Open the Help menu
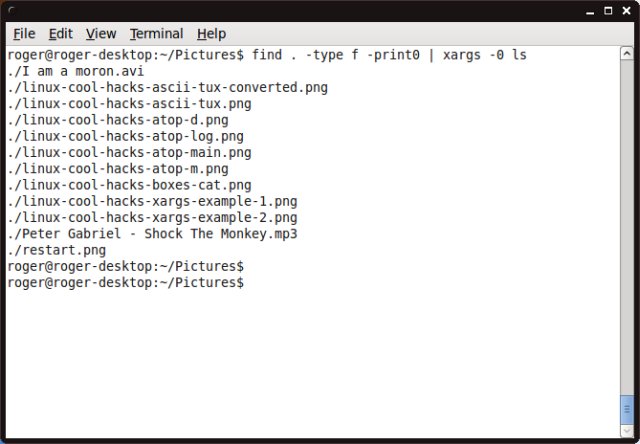The width and height of the screenshot is (640, 444). tap(212, 33)
